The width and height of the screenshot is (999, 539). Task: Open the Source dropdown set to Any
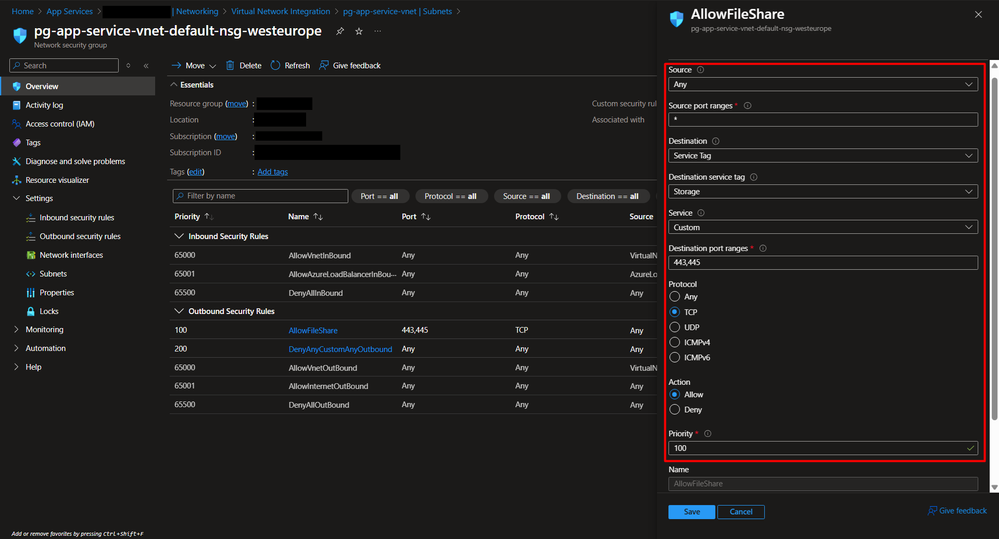[823, 84]
